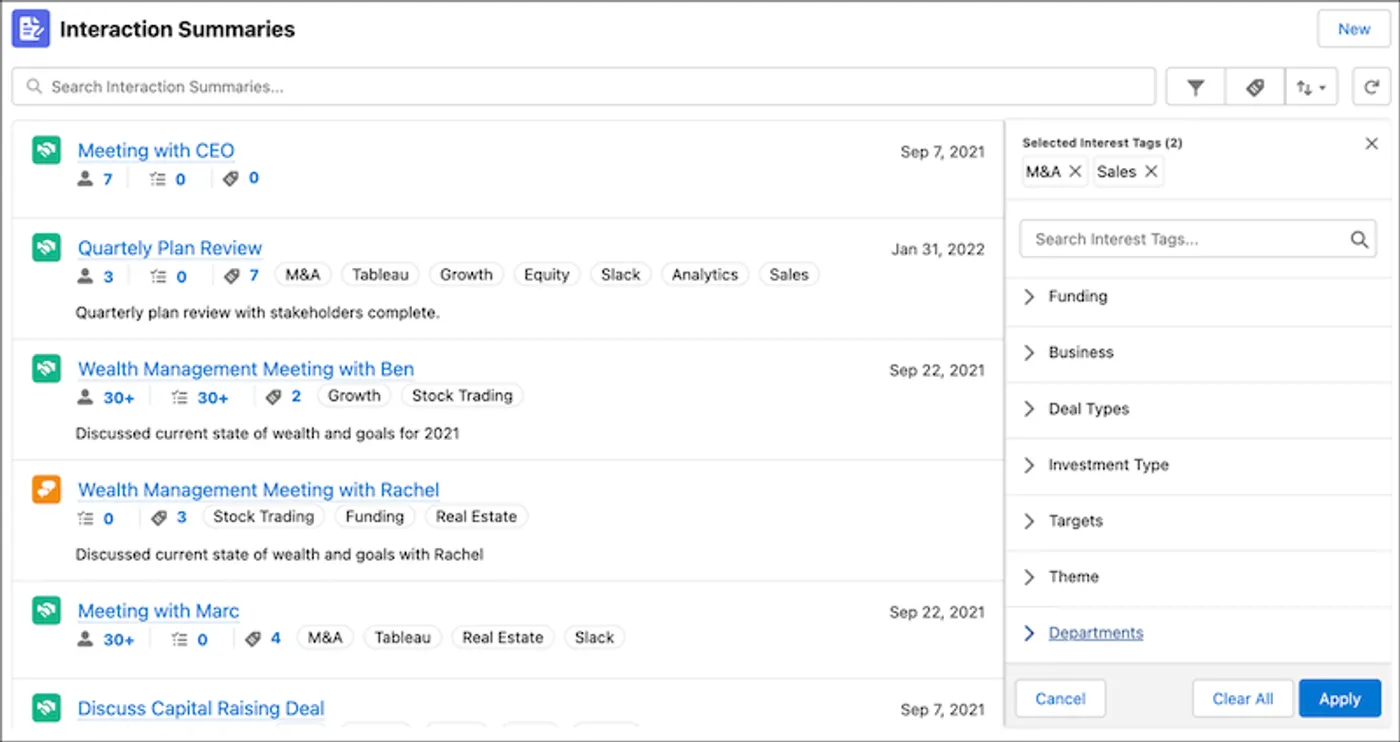The image size is (1400, 742).
Task: Open the filter funnel icon
Action: click(x=1195, y=87)
